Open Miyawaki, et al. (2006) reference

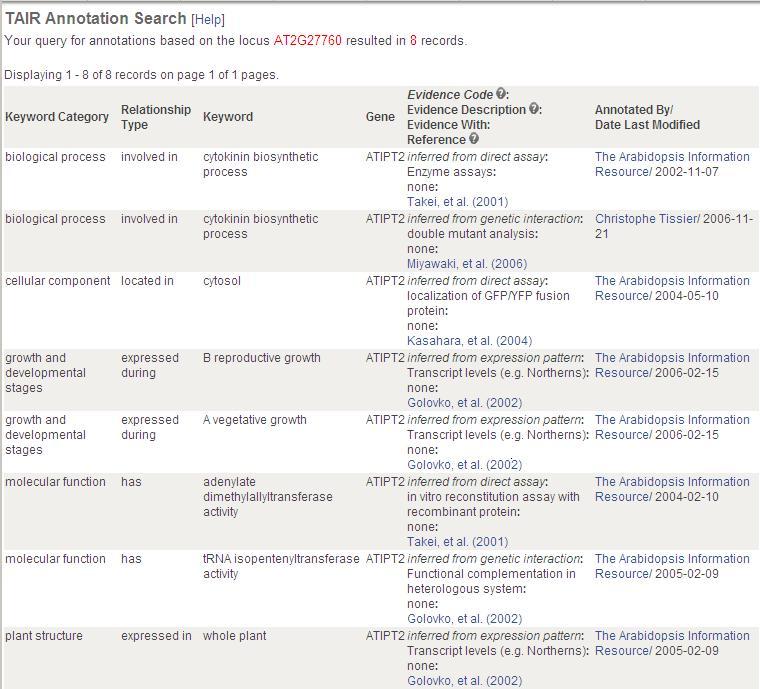[467, 264]
